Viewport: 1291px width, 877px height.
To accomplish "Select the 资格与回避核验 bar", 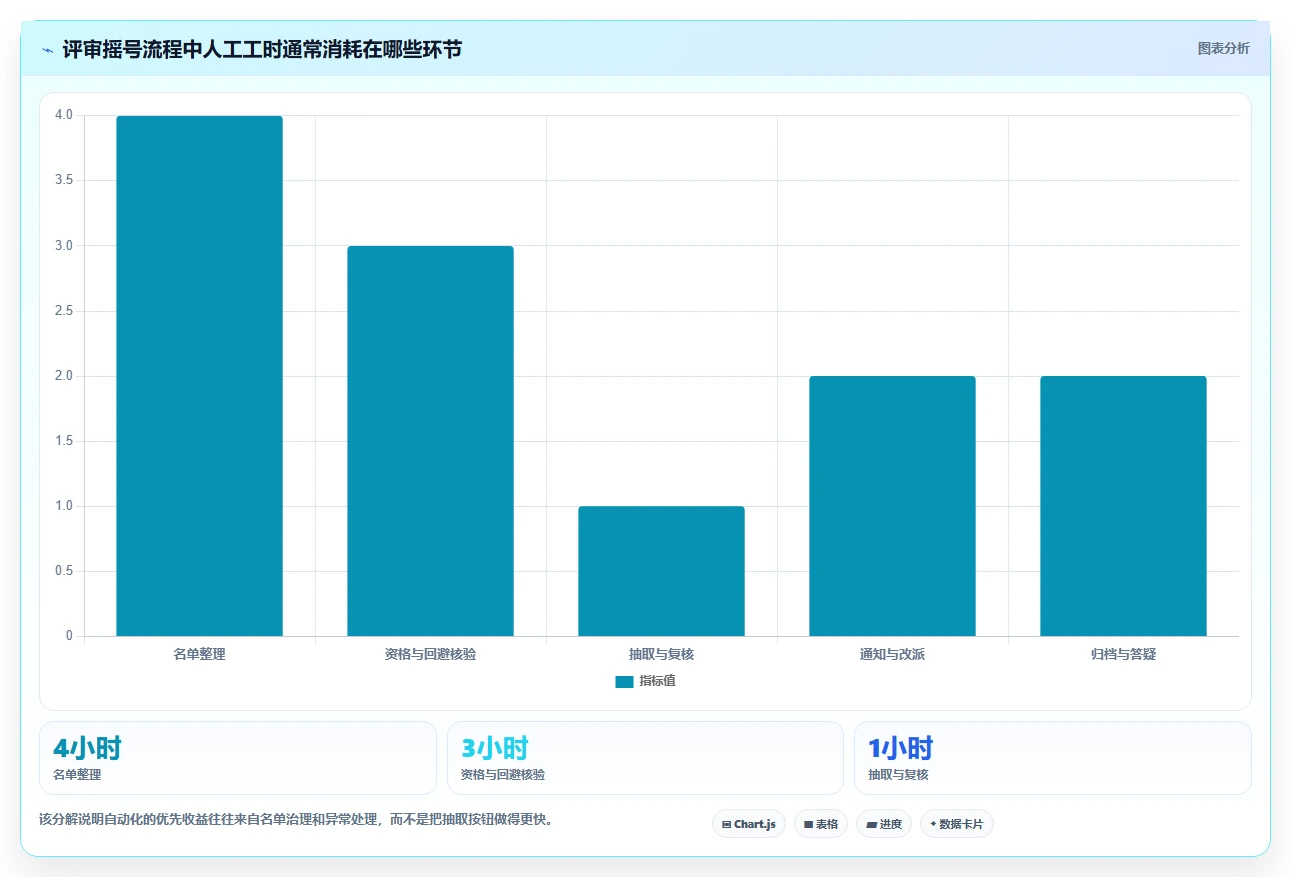I will [430, 441].
